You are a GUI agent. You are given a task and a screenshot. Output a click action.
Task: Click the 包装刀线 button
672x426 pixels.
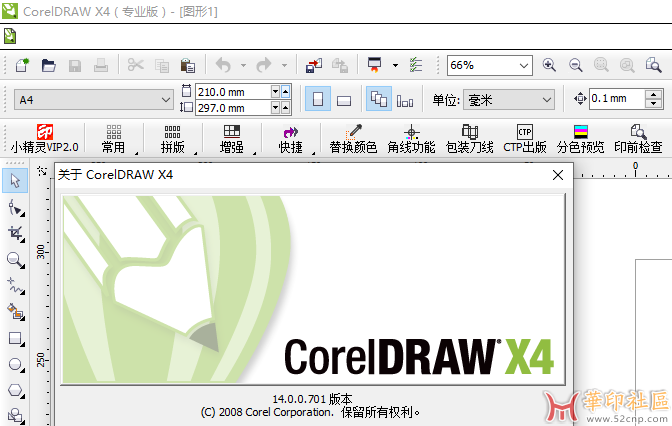point(470,139)
